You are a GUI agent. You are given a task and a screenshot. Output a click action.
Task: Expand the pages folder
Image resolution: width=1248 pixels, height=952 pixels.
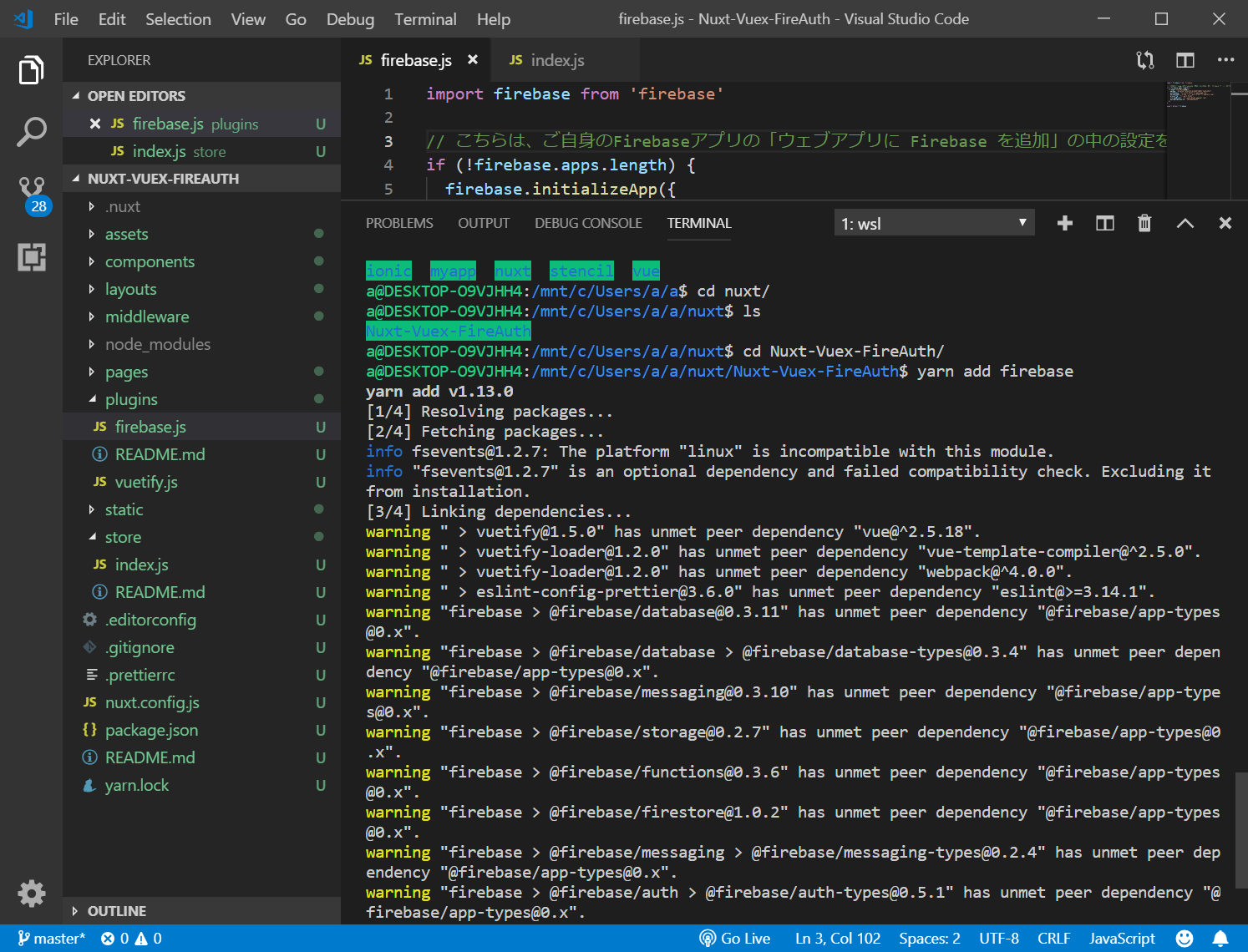tap(201, 372)
